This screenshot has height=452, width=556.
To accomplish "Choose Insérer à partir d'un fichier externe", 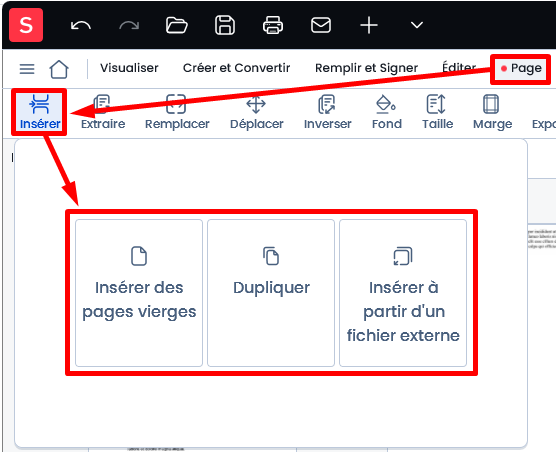I will (x=403, y=293).
